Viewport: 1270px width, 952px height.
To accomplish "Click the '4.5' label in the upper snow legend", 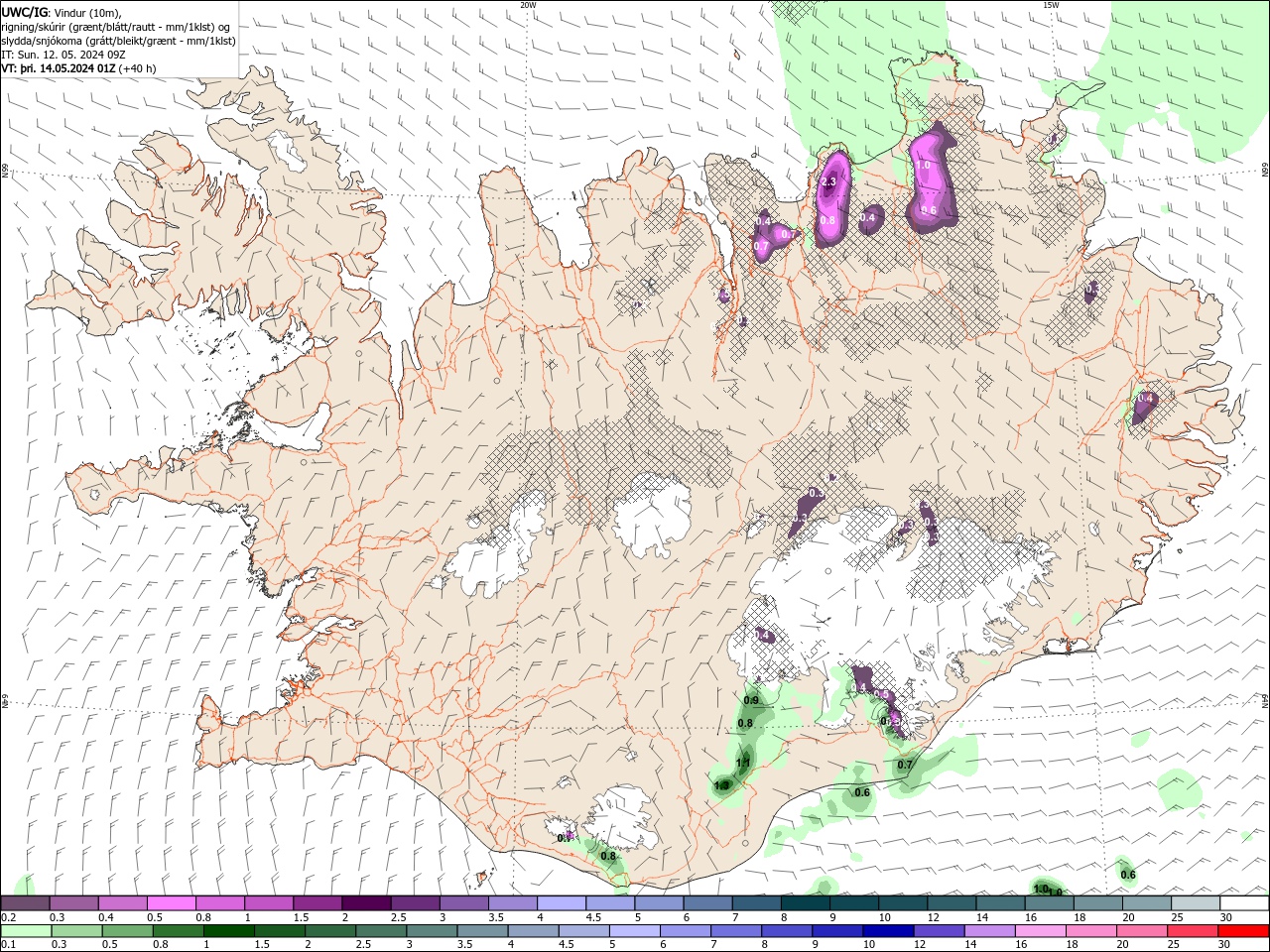I will click(x=593, y=917).
